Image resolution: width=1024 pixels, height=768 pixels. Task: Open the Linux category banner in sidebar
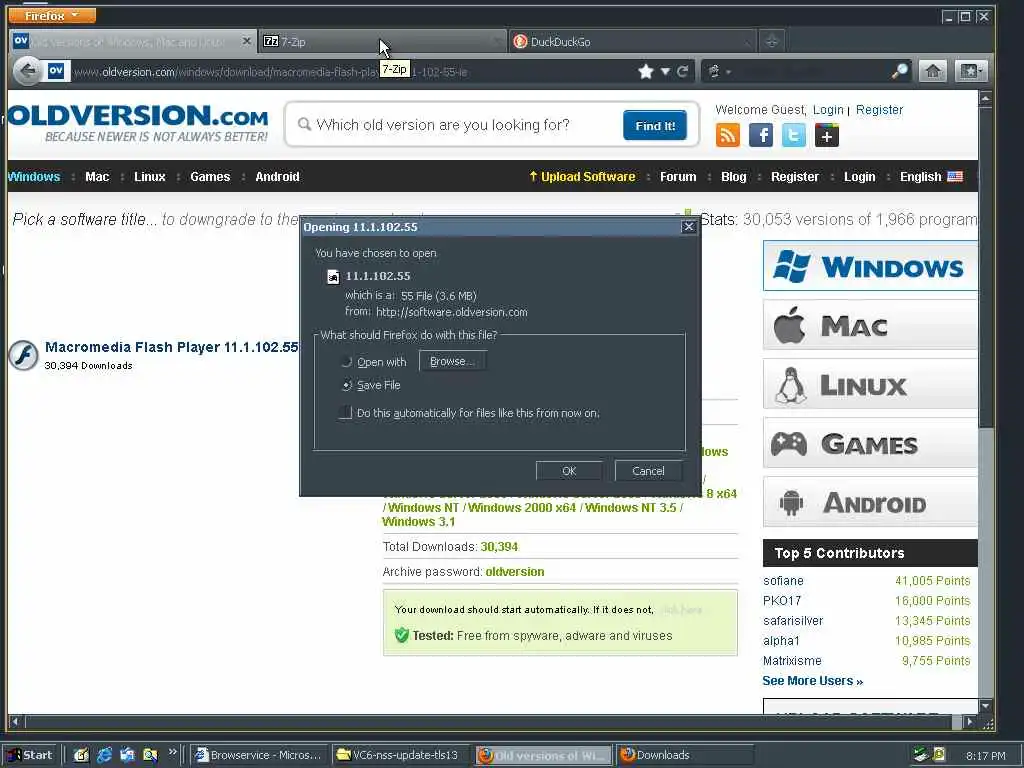[x=870, y=384]
